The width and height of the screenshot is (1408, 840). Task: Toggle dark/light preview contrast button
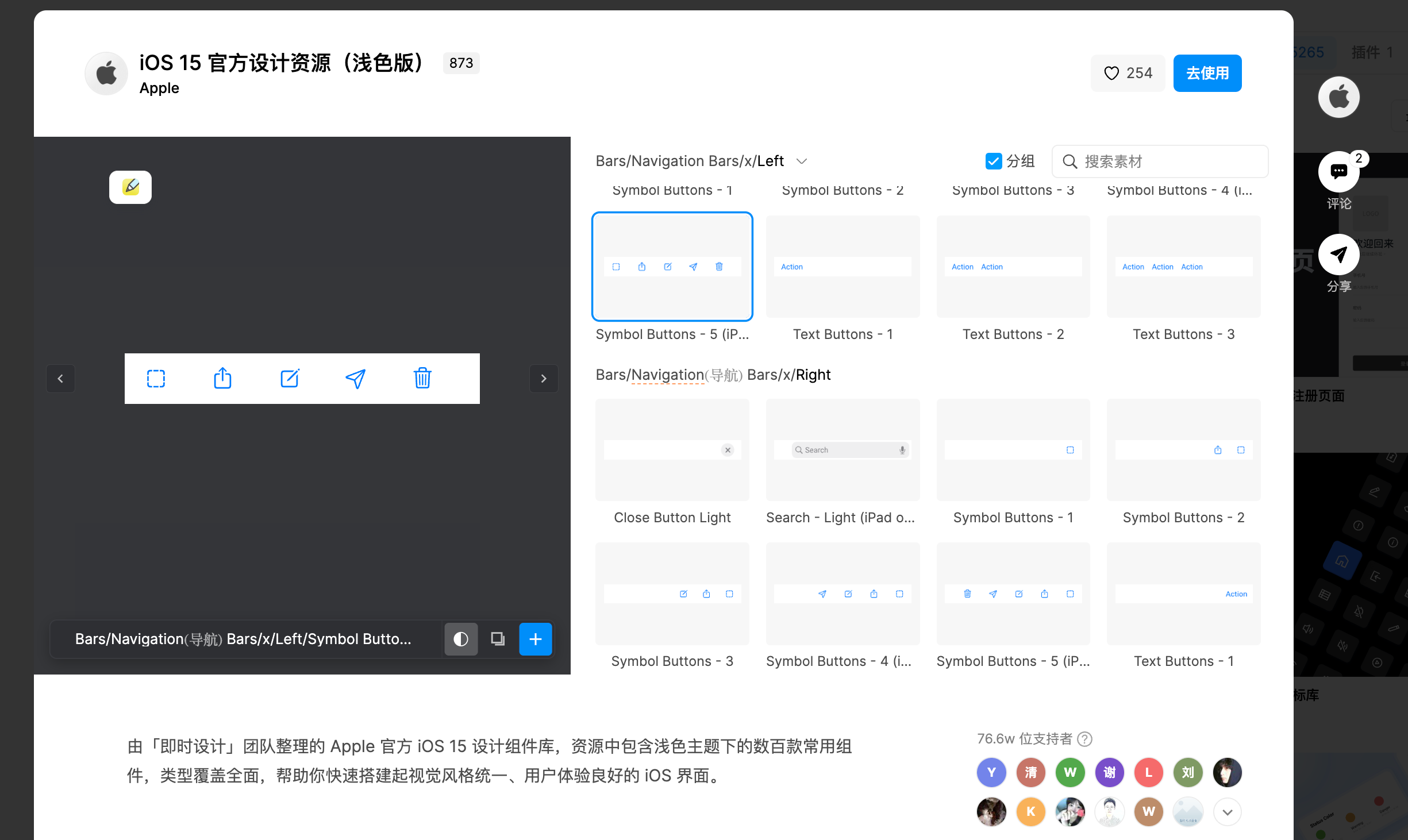point(461,639)
